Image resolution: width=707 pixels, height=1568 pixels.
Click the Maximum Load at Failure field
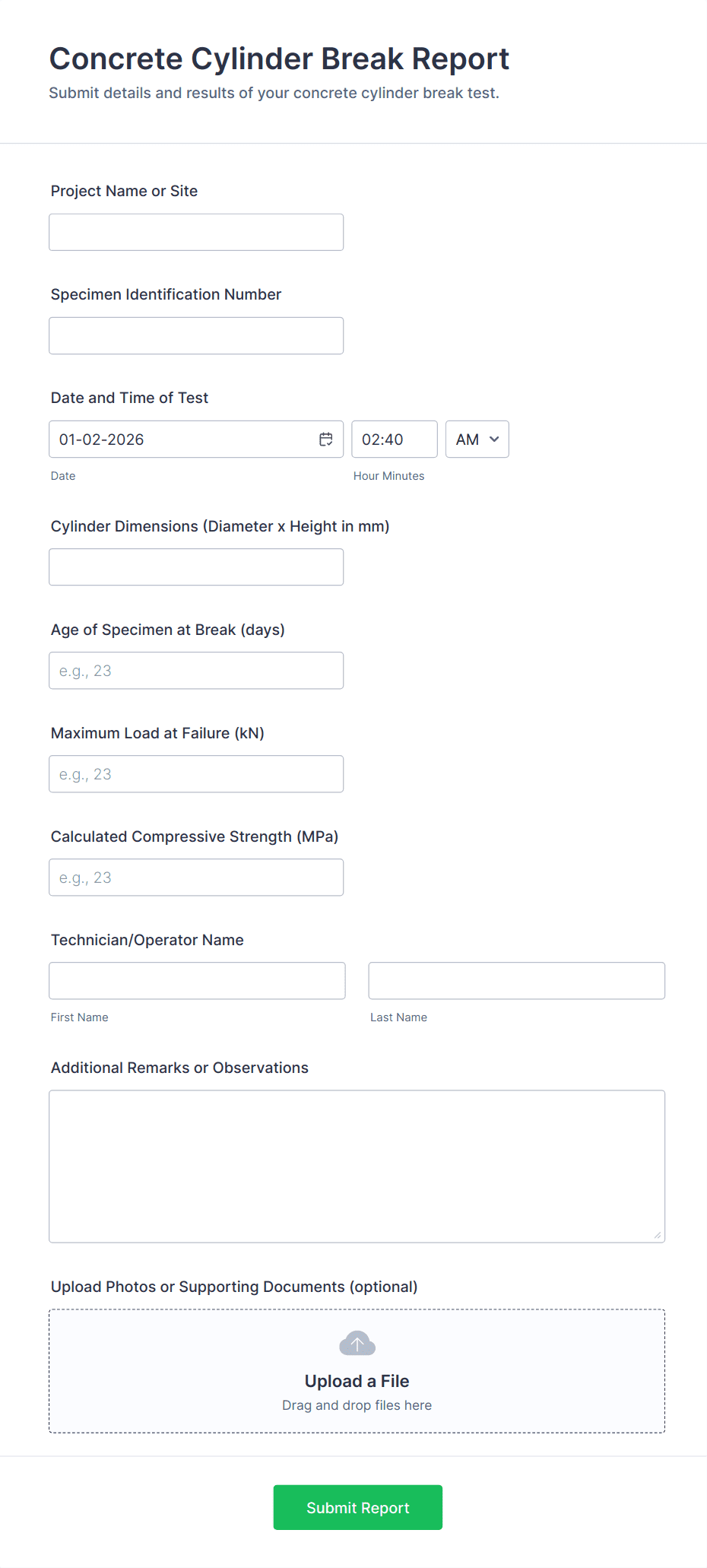pyautogui.click(x=195, y=773)
